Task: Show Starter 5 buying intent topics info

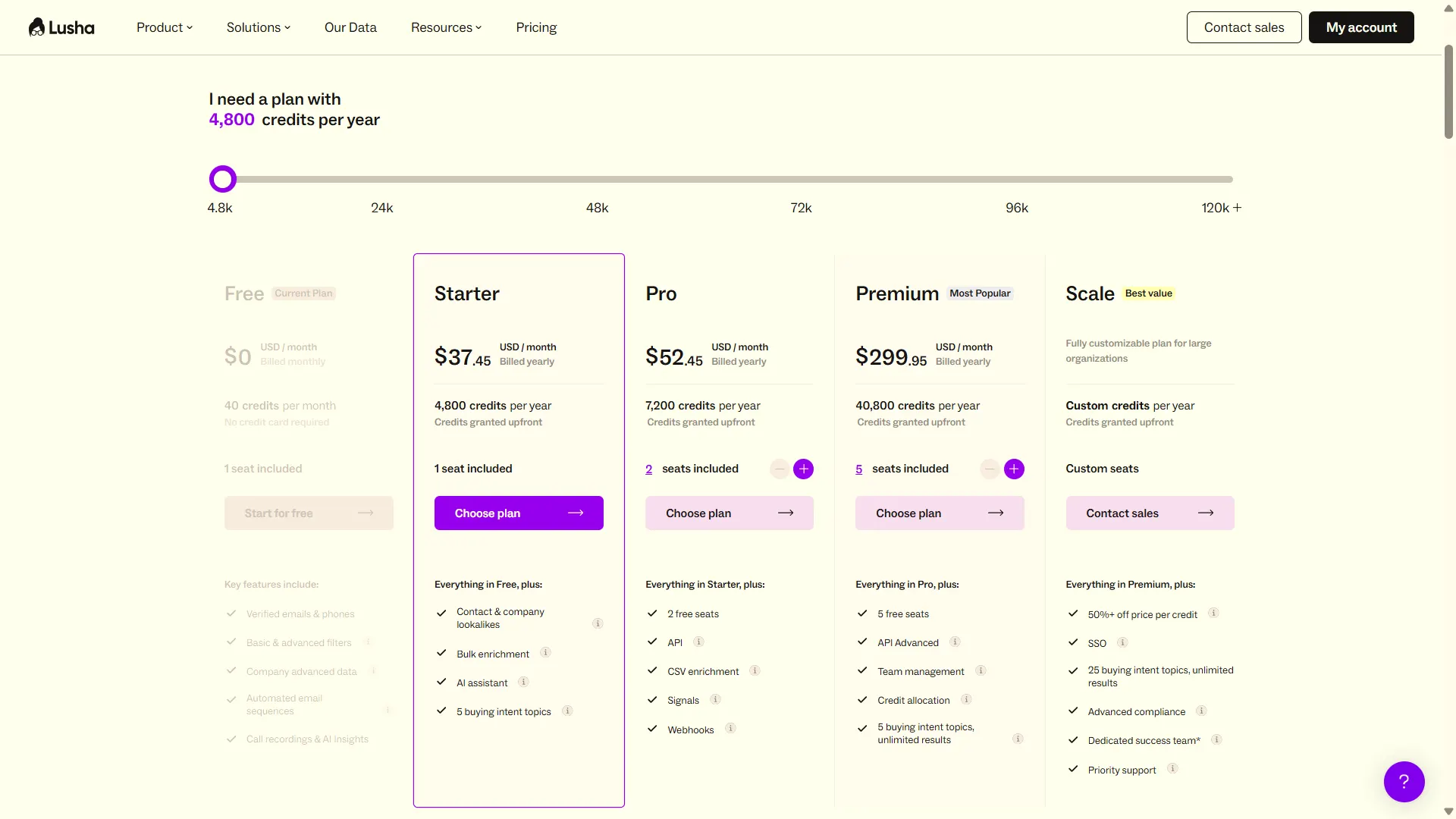Action: (x=567, y=711)
